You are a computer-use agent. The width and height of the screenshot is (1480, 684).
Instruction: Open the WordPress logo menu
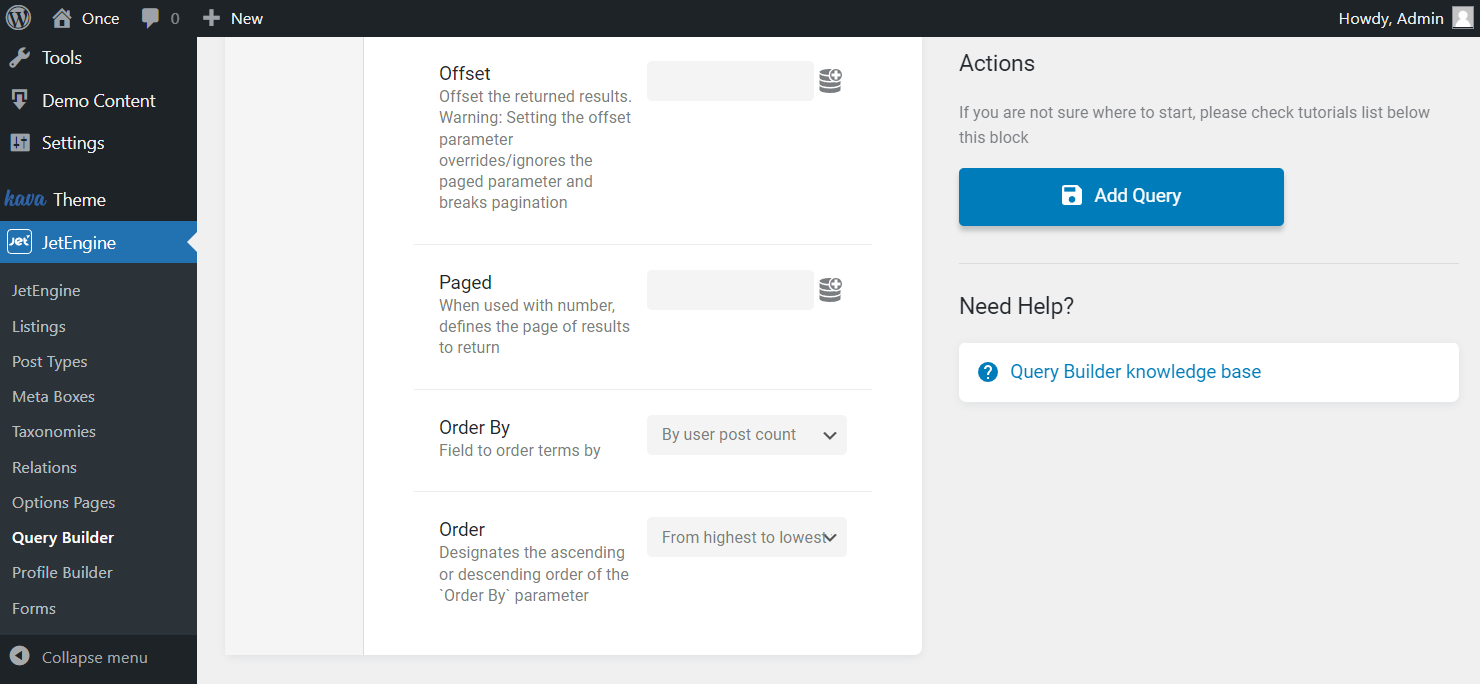coord(18,18)
